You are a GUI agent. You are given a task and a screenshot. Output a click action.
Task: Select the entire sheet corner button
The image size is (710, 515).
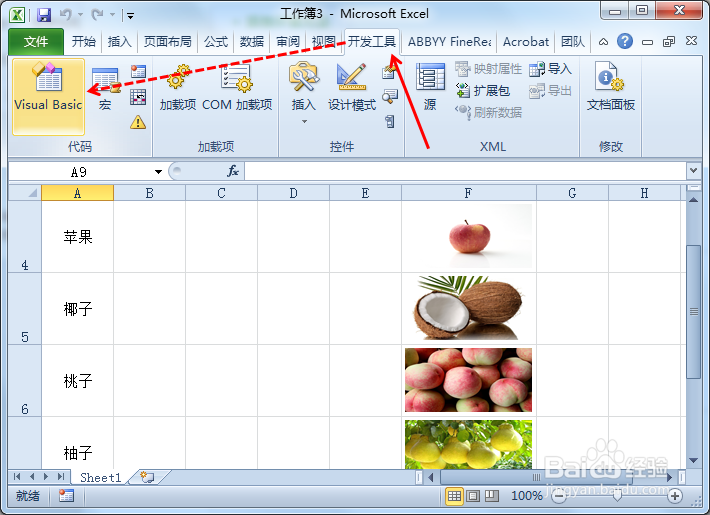tap(25, 193)
